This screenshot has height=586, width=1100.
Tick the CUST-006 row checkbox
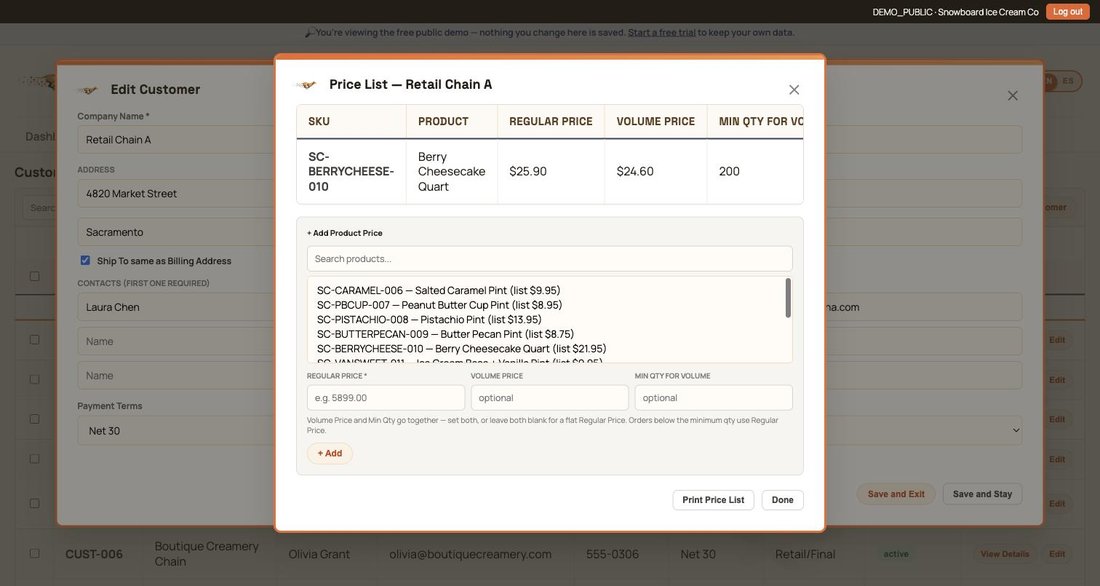click(34, 553)
